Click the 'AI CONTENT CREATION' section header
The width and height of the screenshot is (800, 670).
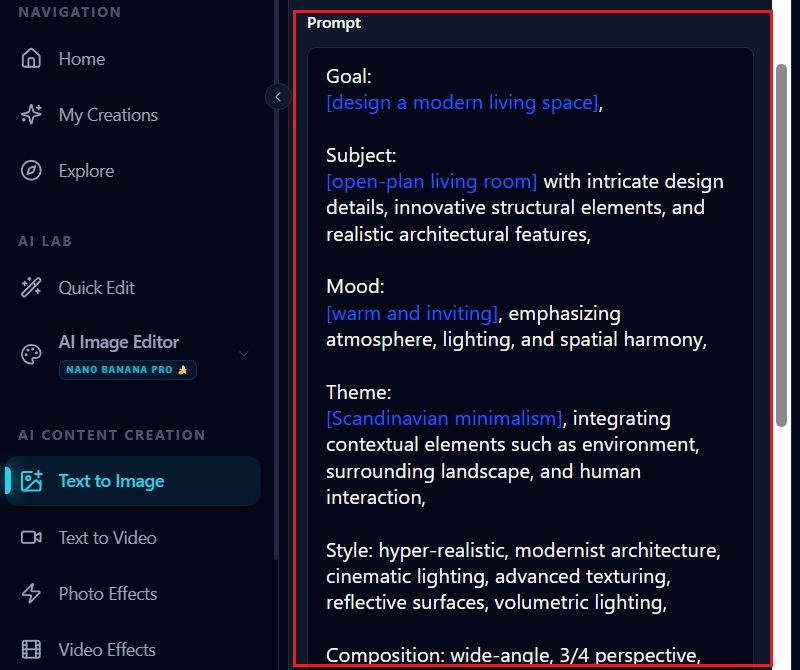pyautogui.click(x=112, y=435)
